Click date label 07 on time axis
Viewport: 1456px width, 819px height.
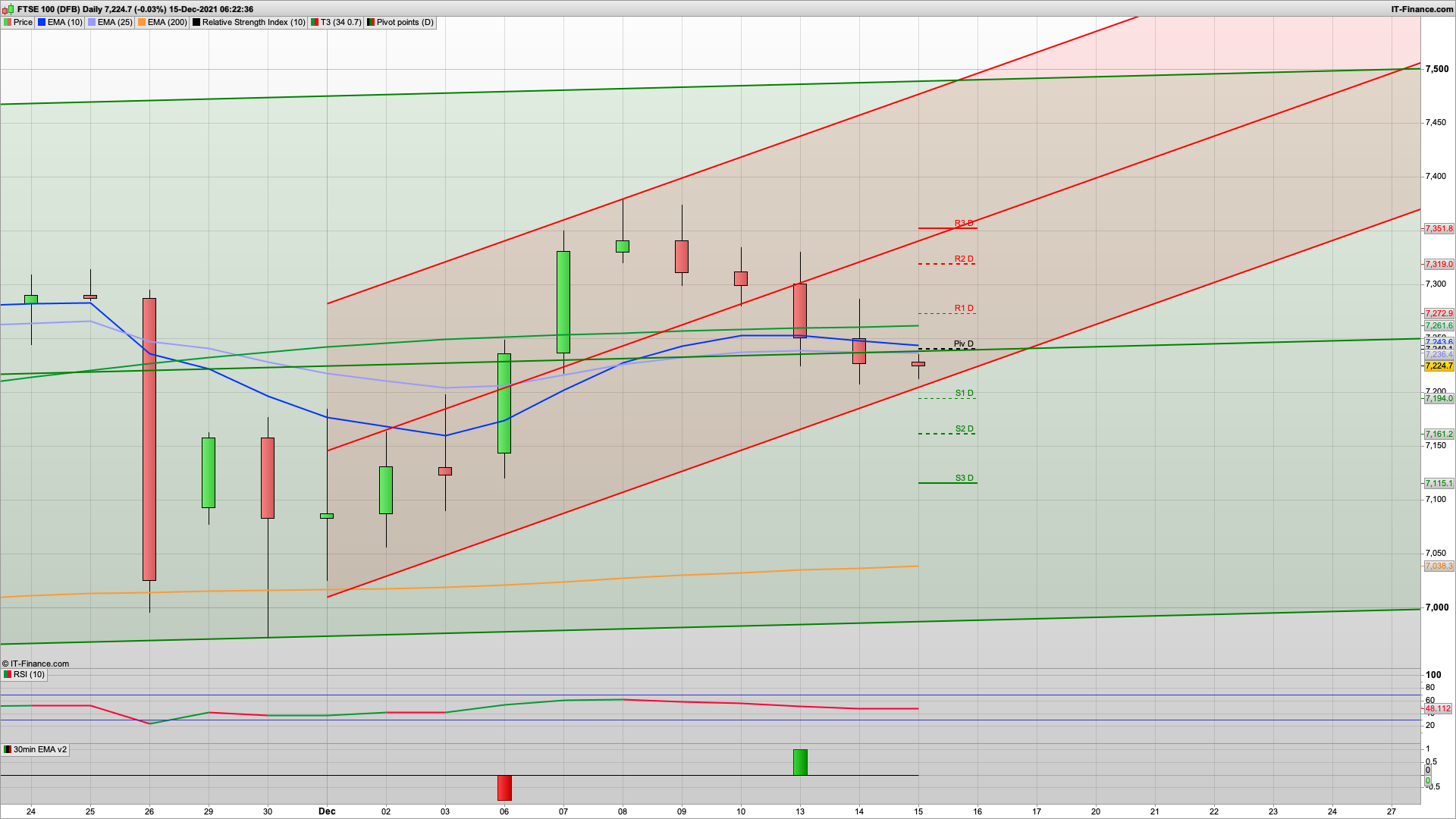[x=563, y=811]
